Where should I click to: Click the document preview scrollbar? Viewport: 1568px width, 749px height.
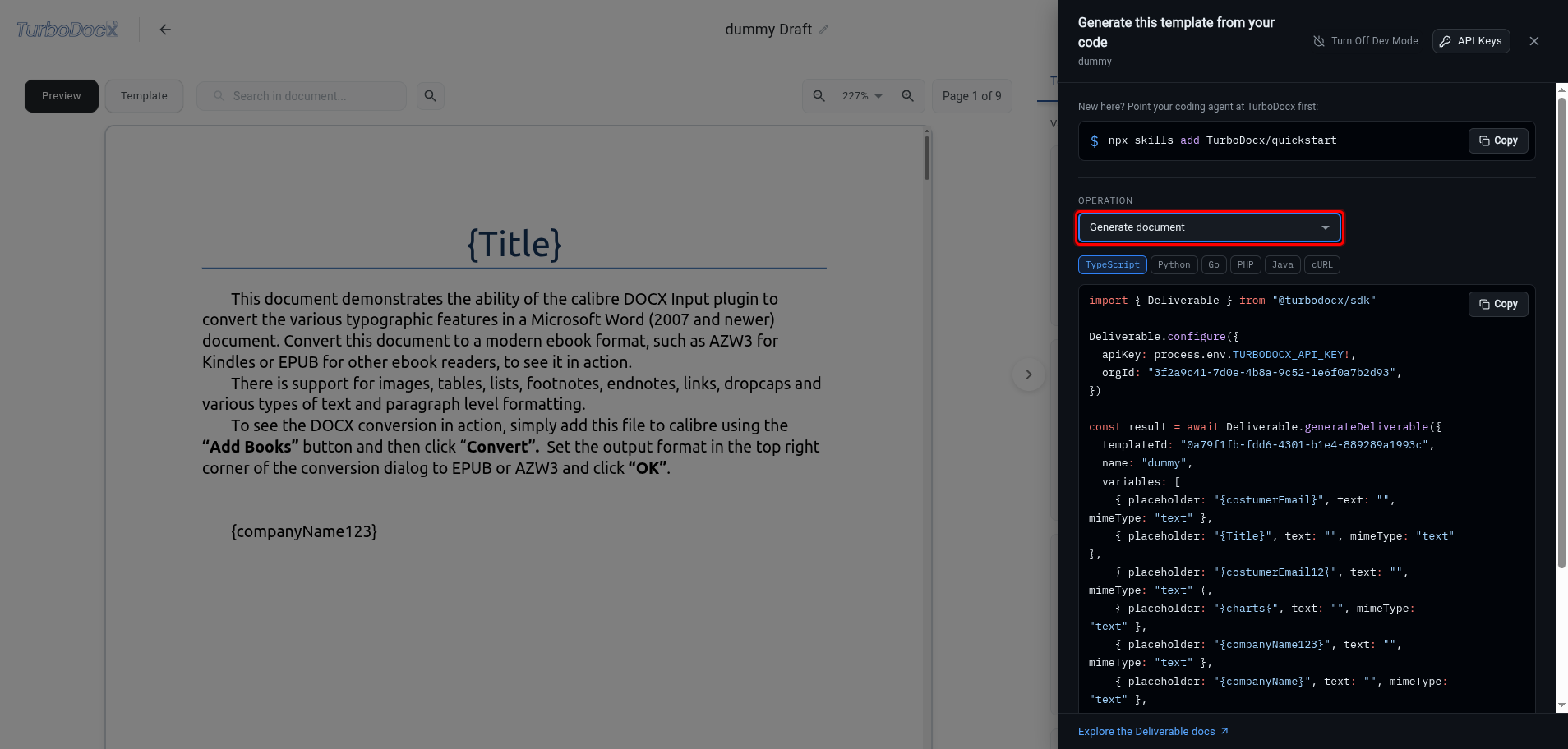[927, 158]
